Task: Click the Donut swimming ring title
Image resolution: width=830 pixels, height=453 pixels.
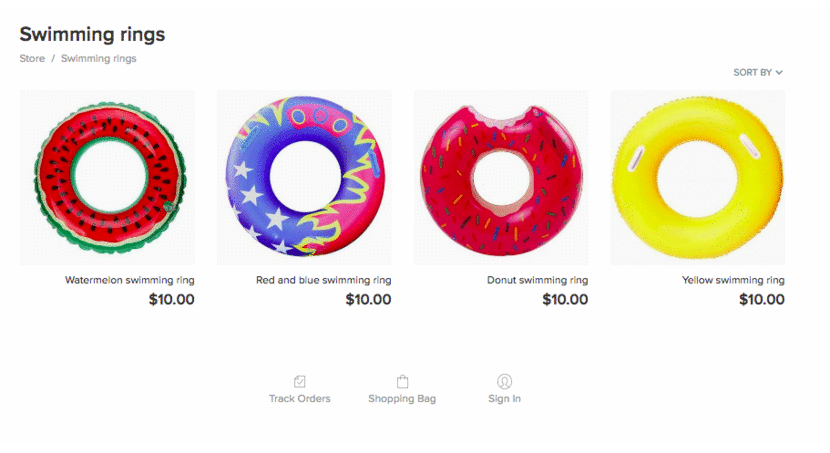Action: pyautogui.click(x=537, y=280)
